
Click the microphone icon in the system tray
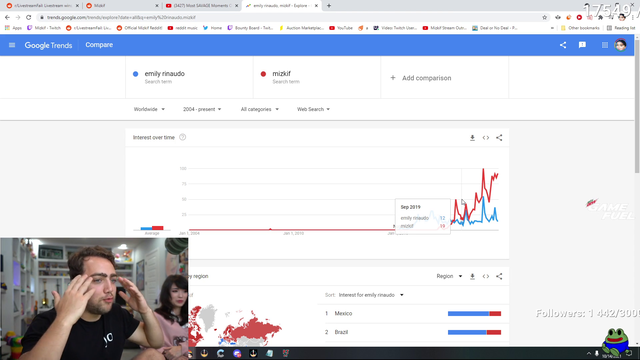click(x=596, y=353)
